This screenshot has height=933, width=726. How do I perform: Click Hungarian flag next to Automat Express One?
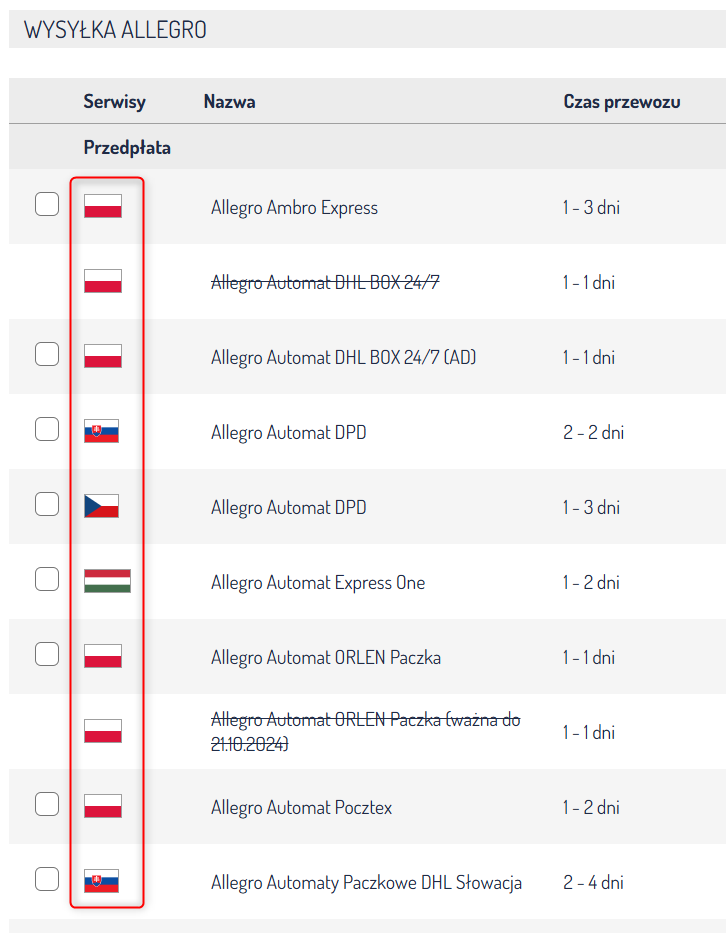[x=107, y=581]
